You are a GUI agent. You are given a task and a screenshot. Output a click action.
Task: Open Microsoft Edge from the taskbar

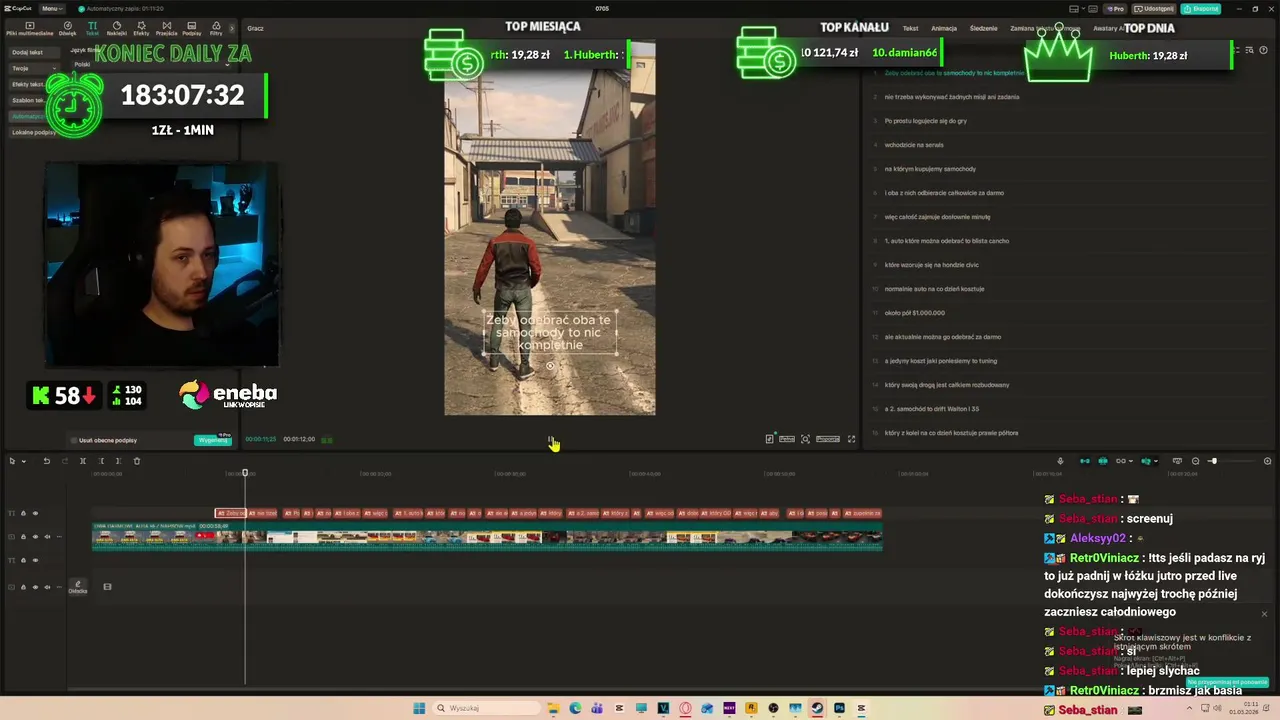575,708
